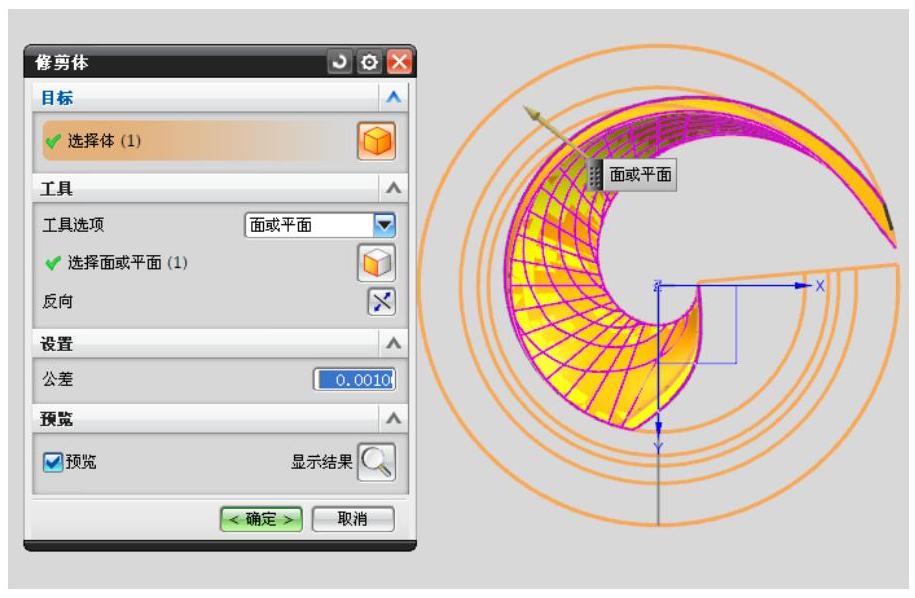Viewport: 915px width, 598px height.
Task: Click the 反向 label
Action: point(58,302)
